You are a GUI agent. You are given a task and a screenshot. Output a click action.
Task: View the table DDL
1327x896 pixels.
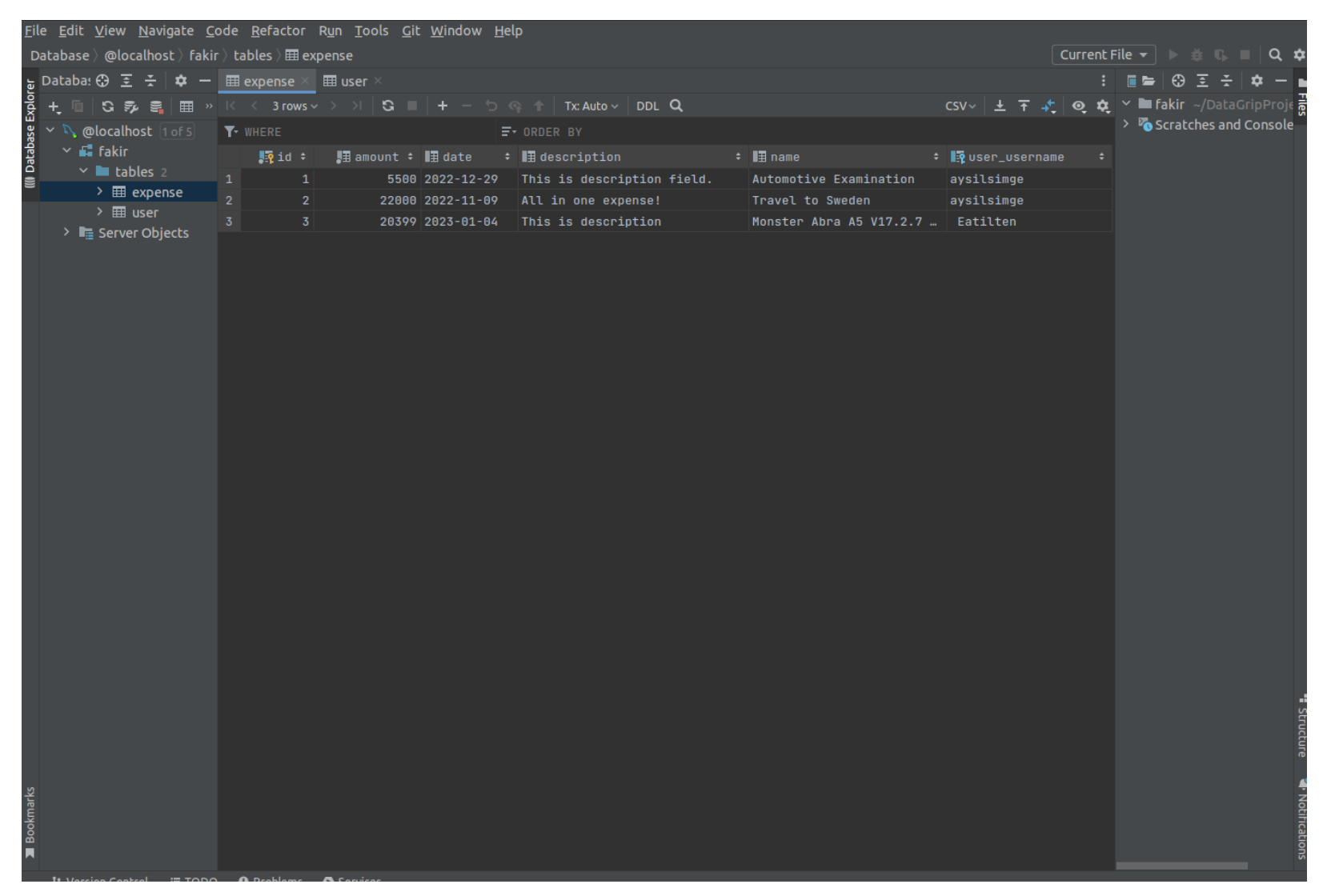coord(647,106)
